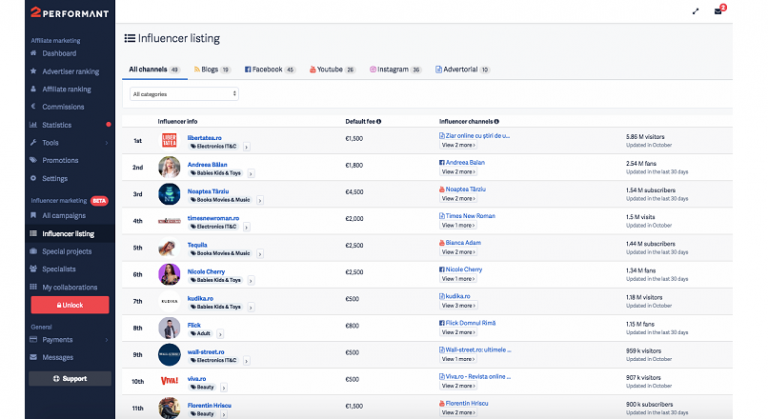The height and width of the screenshot is (419, 768).
Task: Open the All categories dropdown
Action: click(x=184, y=94)
